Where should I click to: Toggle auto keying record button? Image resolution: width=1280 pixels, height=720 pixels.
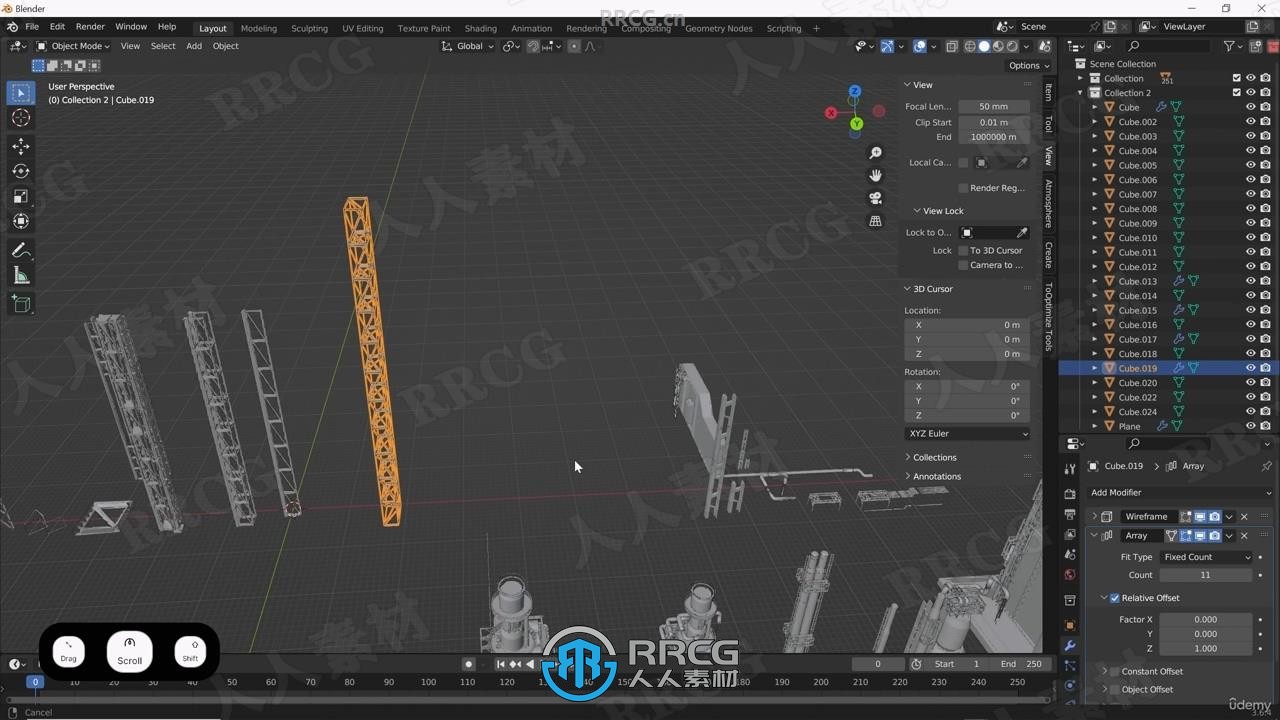pos(468,664)
